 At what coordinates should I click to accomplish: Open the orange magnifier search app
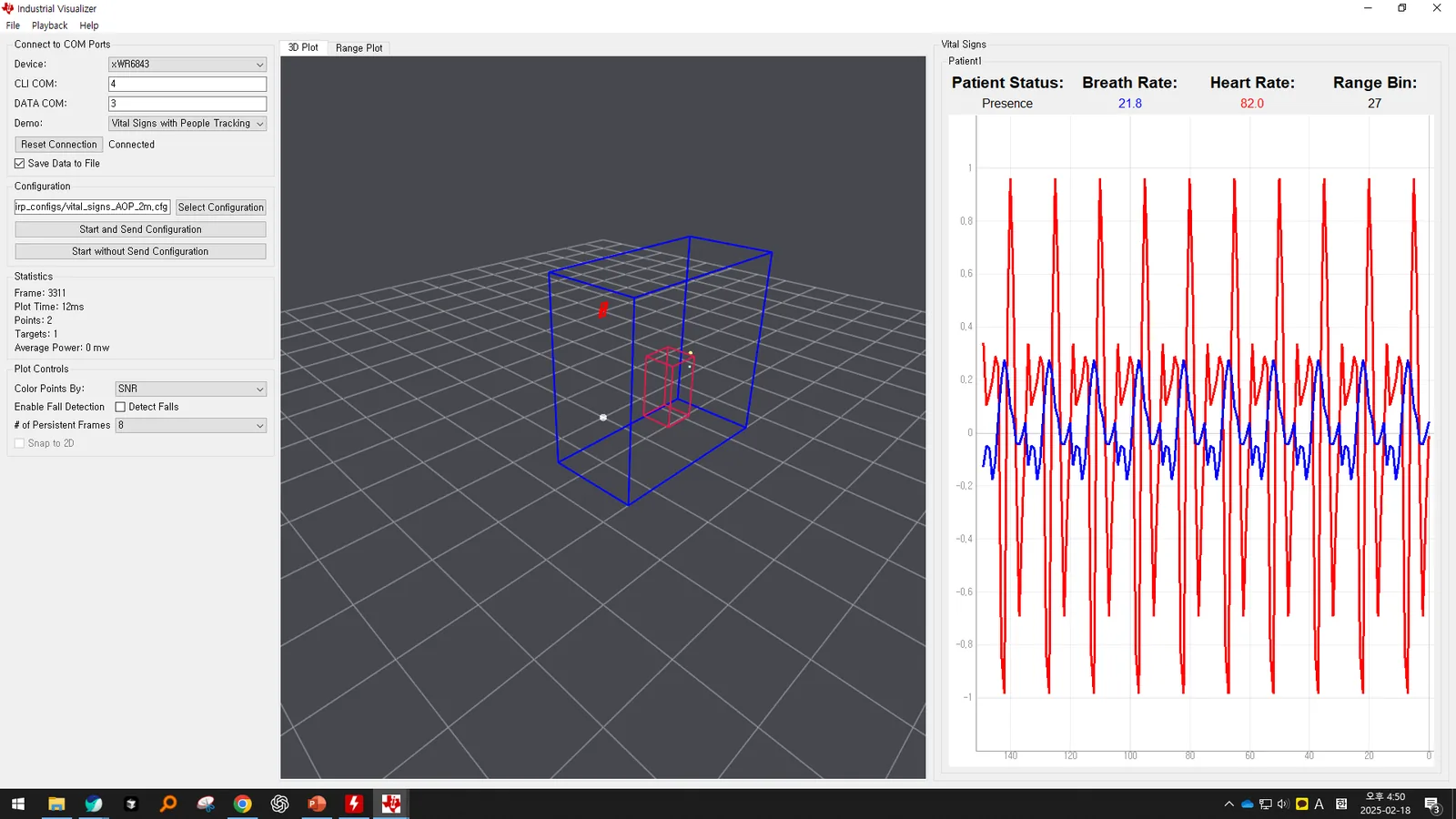click(168, 804)
